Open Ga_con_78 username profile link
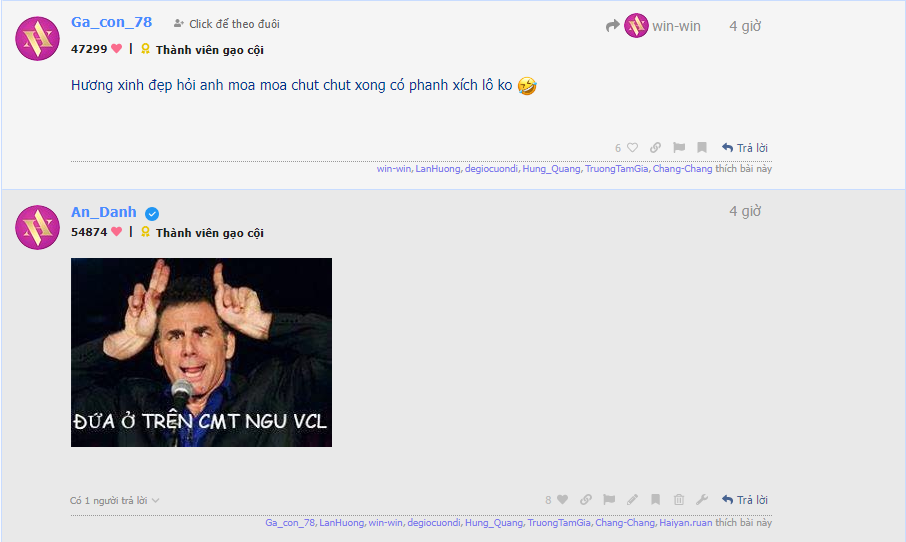Screen dimensions: 906x542 (x=112, y=22)
